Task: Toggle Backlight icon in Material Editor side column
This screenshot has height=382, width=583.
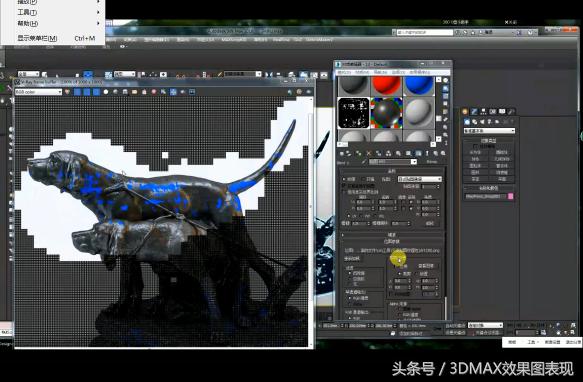Action: coord(445,89)
